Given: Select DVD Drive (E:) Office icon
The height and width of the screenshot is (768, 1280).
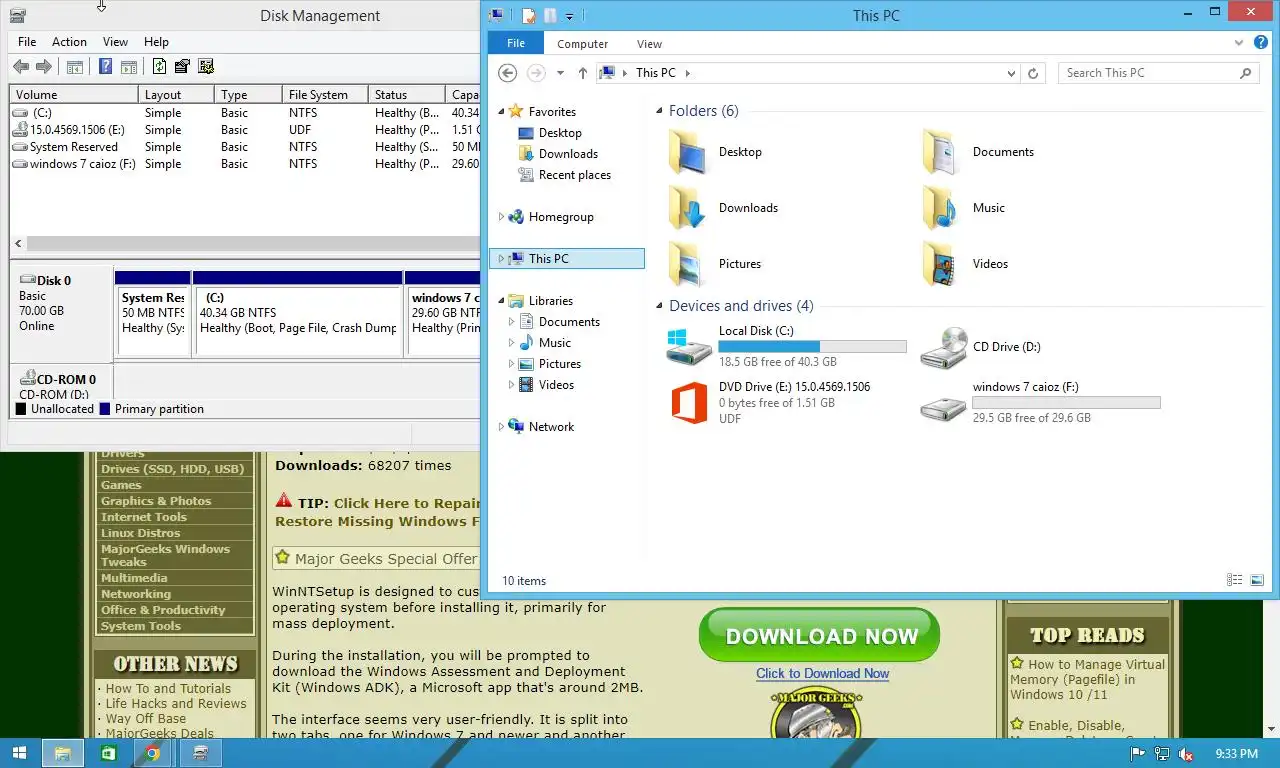Looking at the screenshot, I should tap(689, 403).
